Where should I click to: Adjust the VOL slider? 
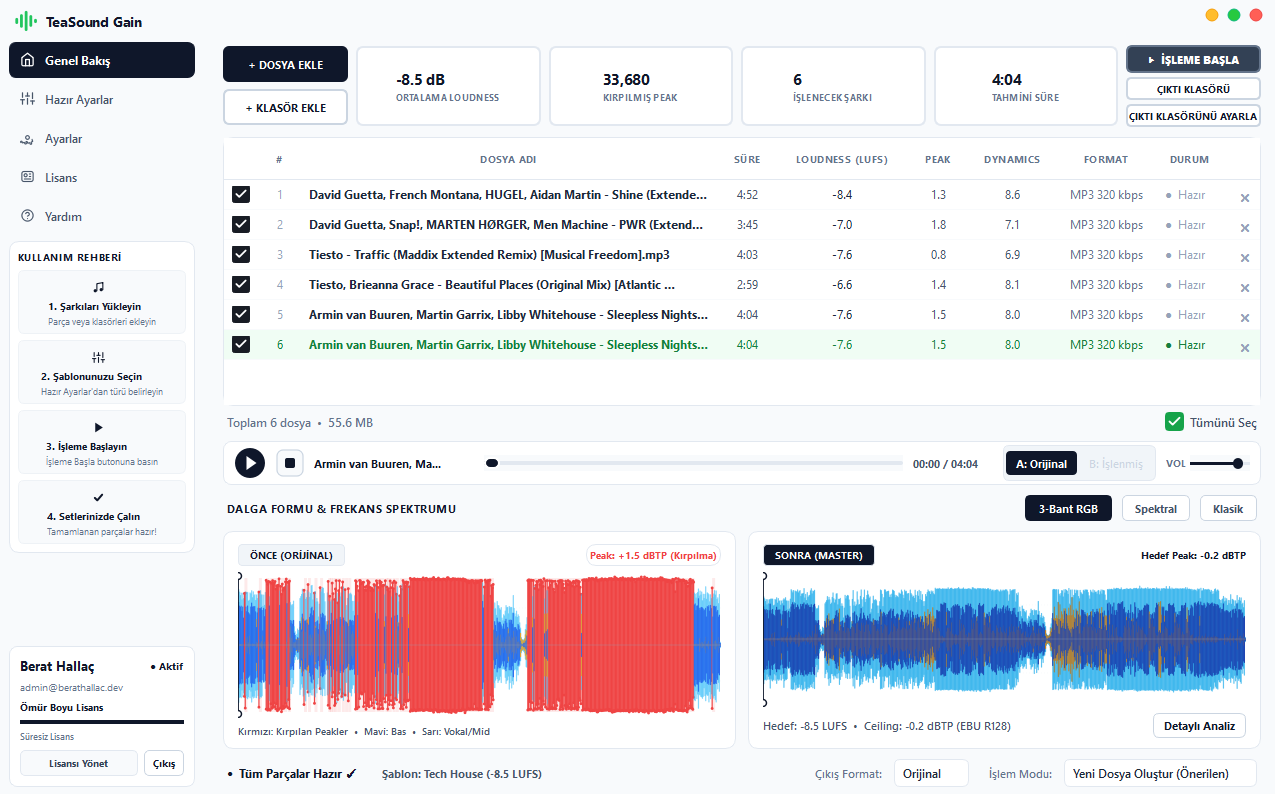pos(1218,463)
